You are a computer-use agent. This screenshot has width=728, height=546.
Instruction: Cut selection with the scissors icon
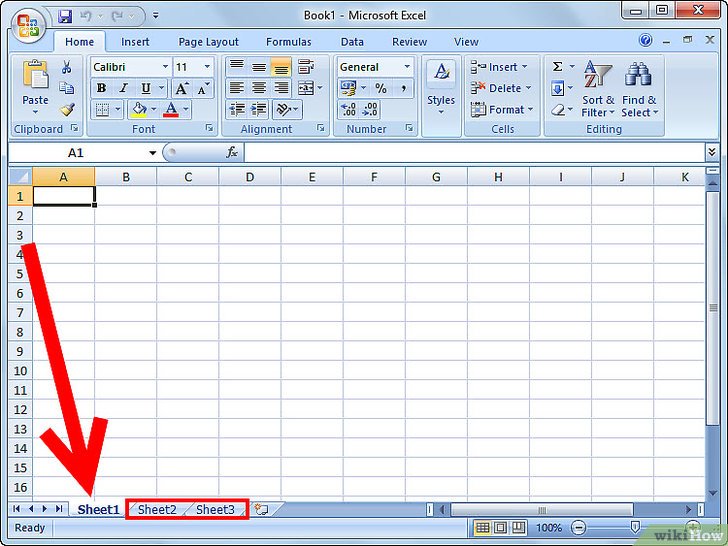tap(66, 67)
